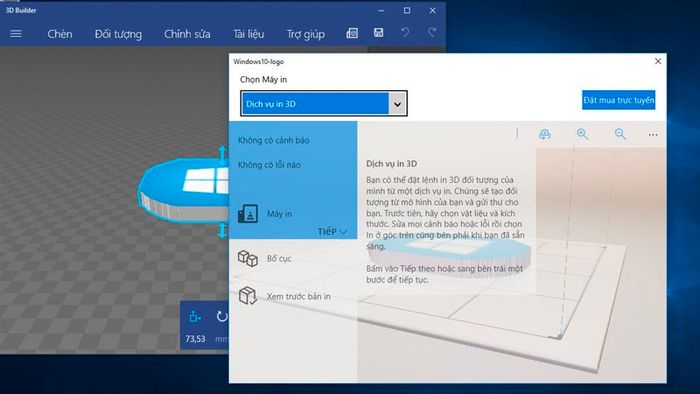This screenshot has width=700, height=394.
Task: Click the Máy in printer icon
Action: 248,214
